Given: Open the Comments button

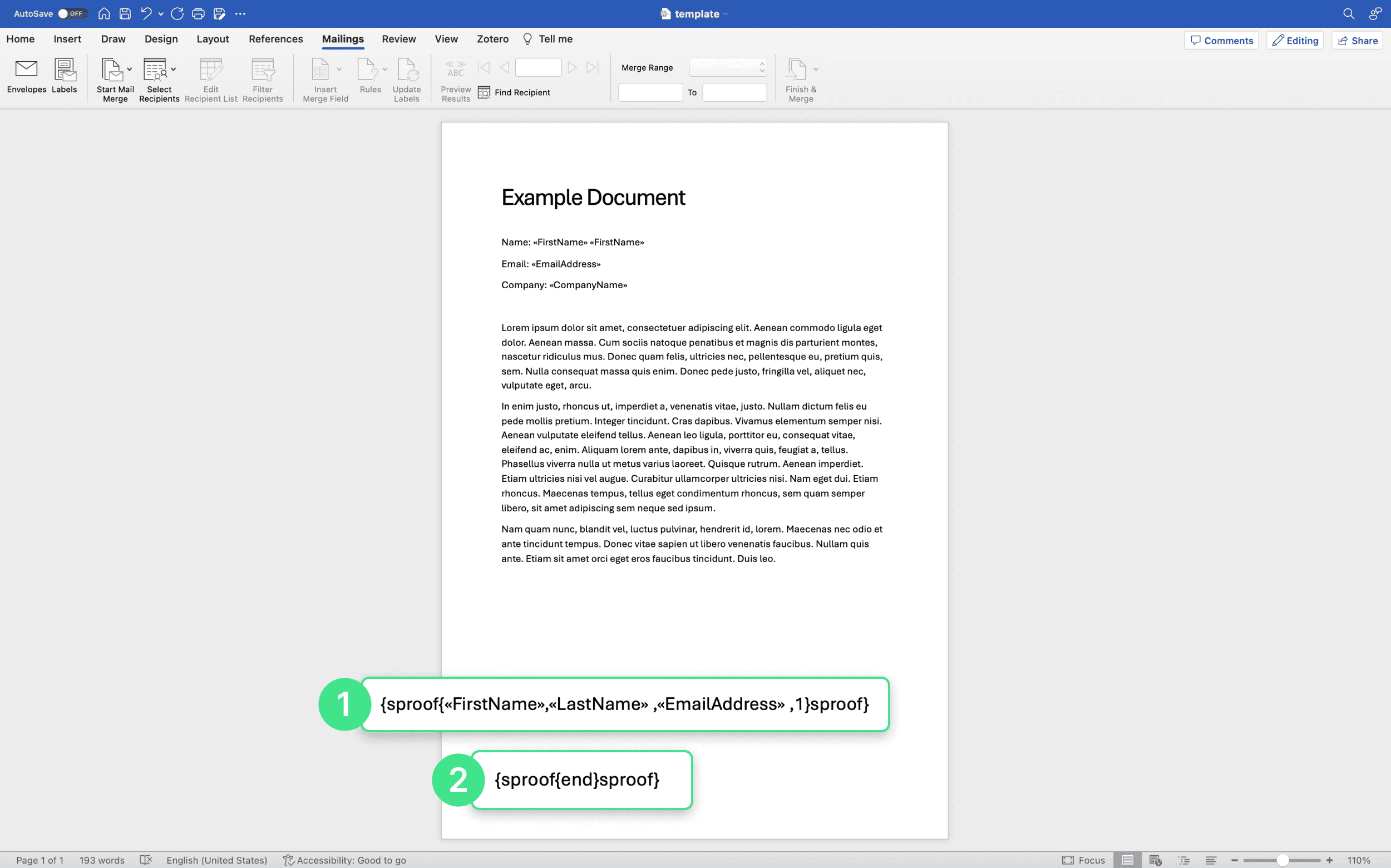Looking at the screenshot, I should (x=1221, y=40).
